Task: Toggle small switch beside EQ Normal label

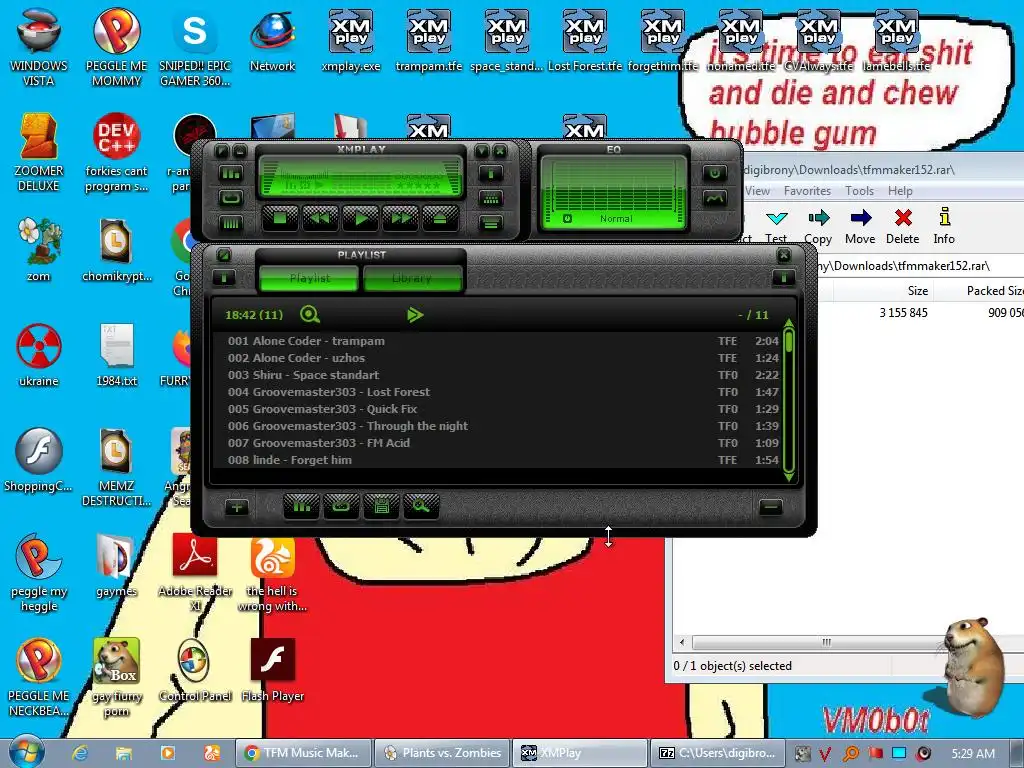Action: (567, 219)
